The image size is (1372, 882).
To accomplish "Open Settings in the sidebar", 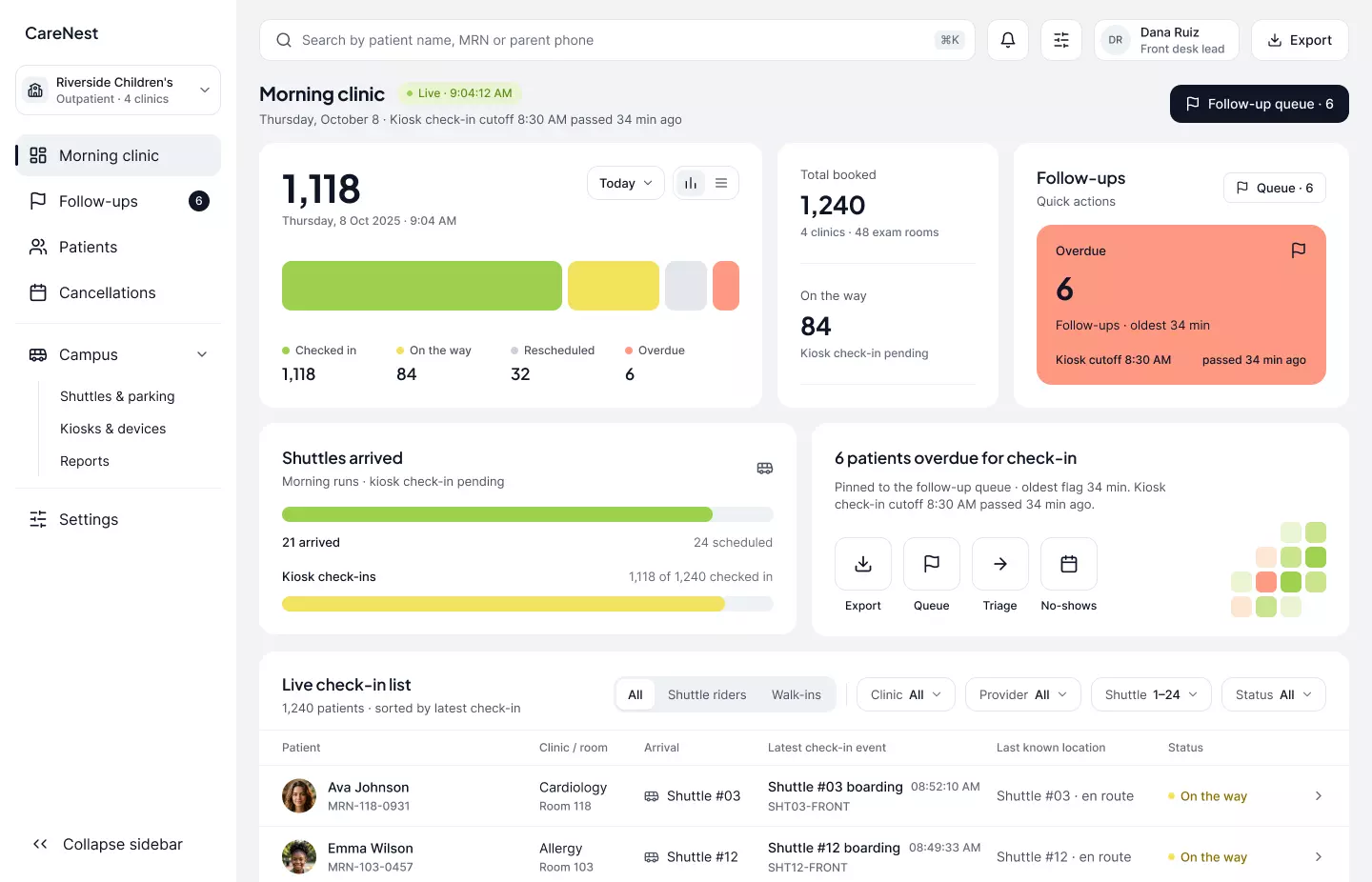I will [118, 519].
